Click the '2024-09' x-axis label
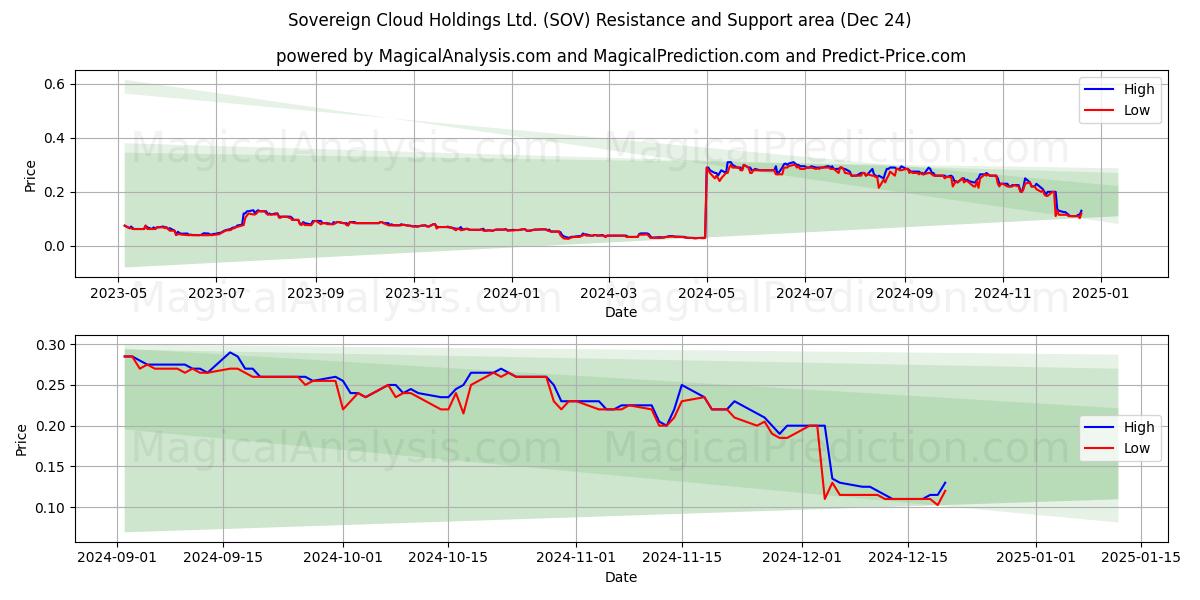1200x600 pixels. click(x=905, y=293)
